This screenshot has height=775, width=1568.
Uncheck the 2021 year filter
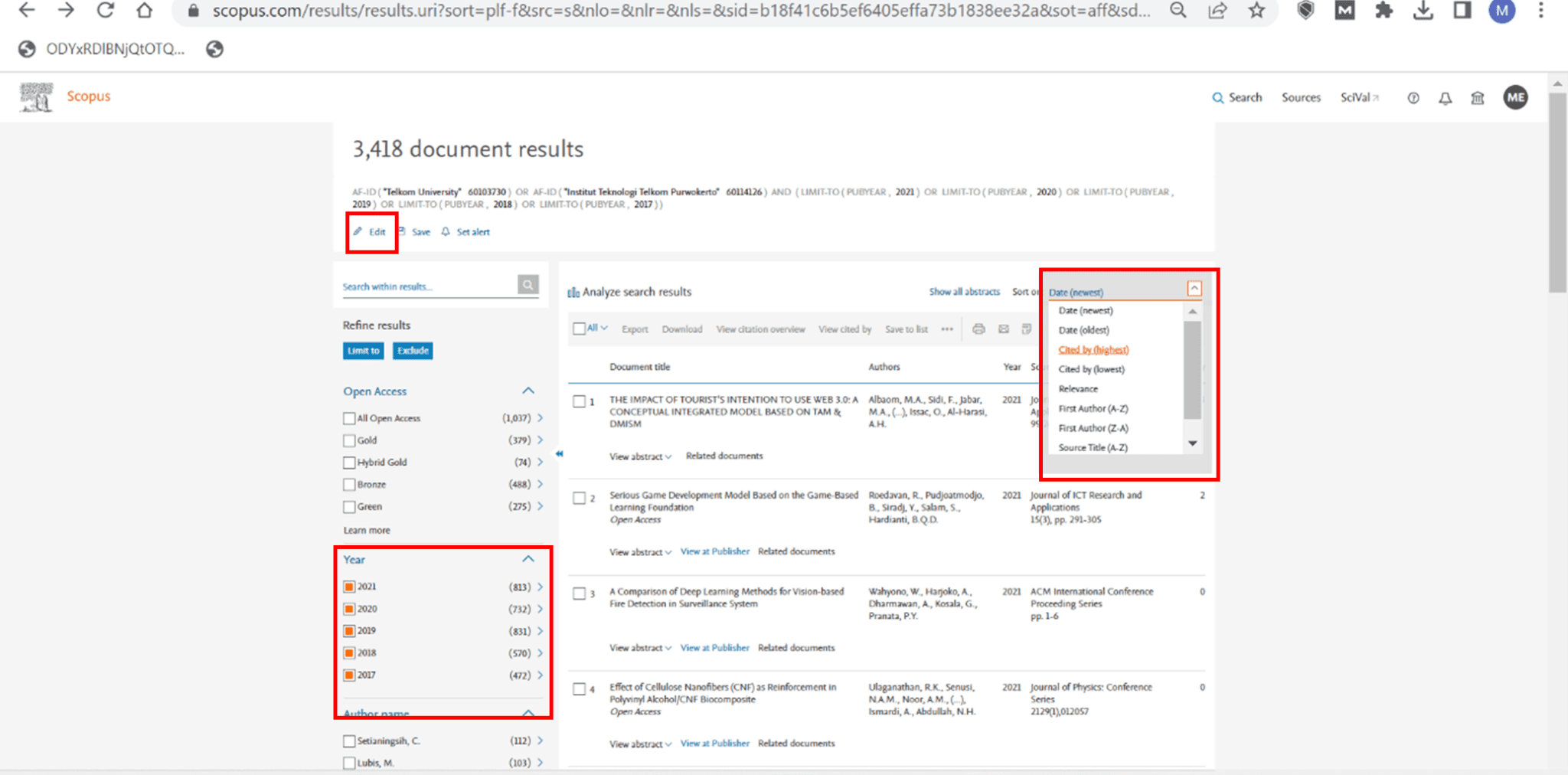coord(349,587)
